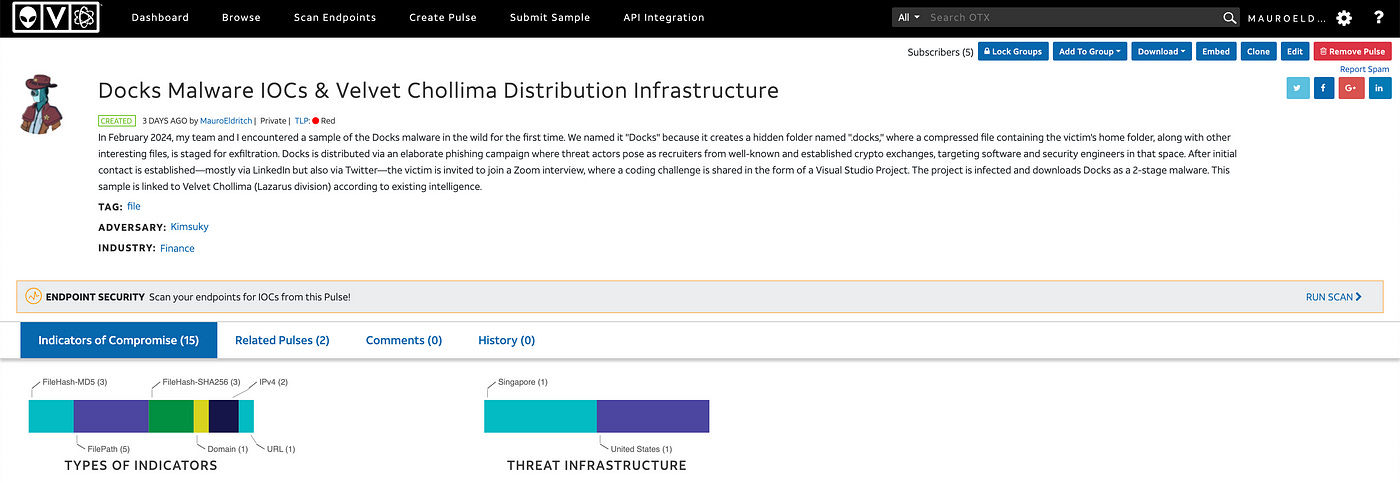
Task: Click the FileHash-MD5 chart segment
Action: (51, 416)
